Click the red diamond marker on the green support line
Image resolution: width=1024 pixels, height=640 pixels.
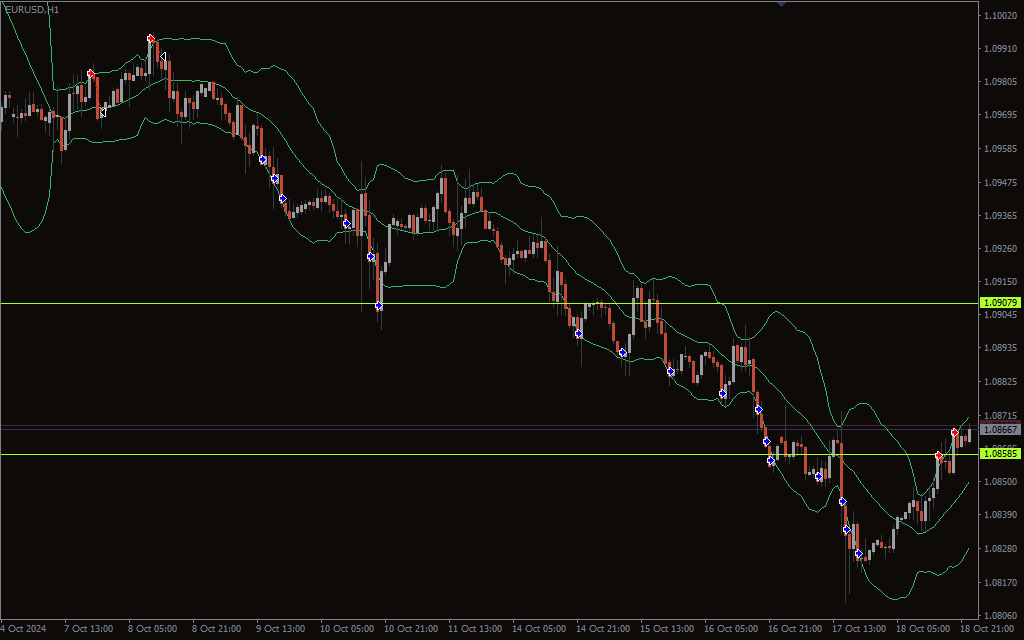pos(939,455)
